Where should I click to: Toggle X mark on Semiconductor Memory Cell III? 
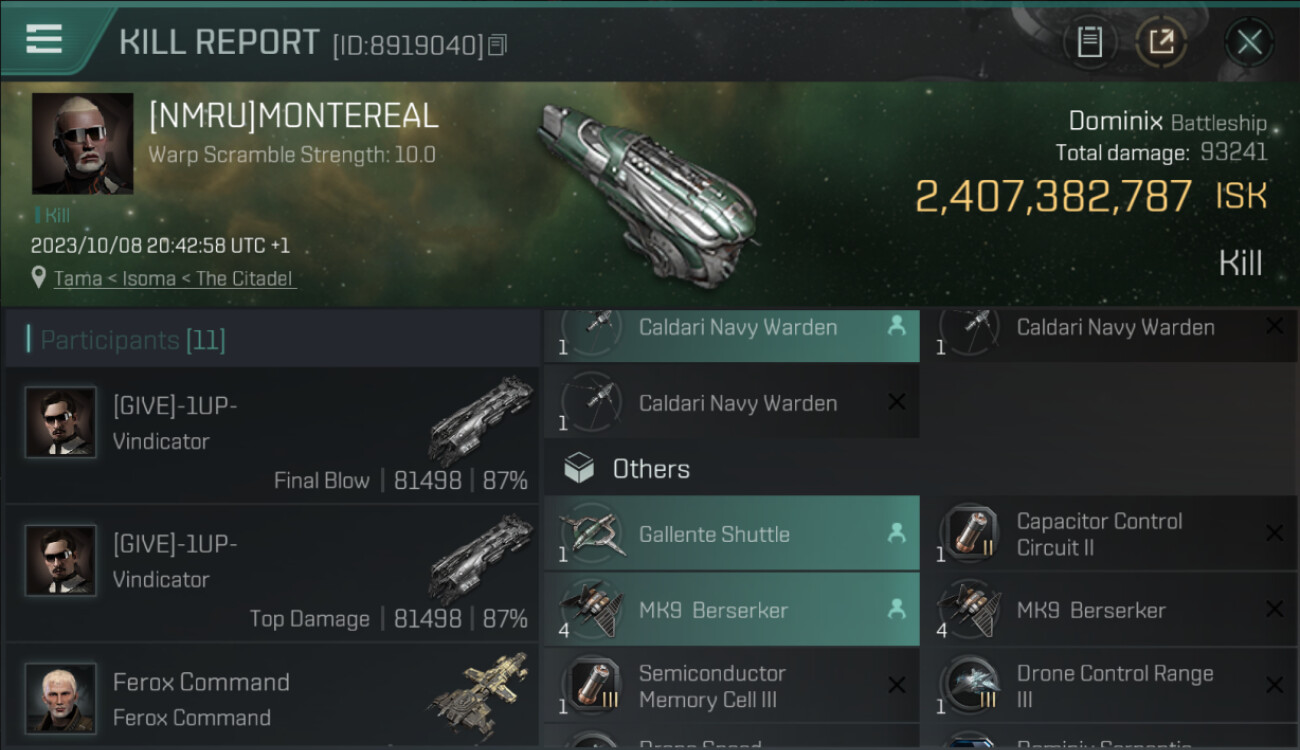pyautogui.click(x=897, y=685)
